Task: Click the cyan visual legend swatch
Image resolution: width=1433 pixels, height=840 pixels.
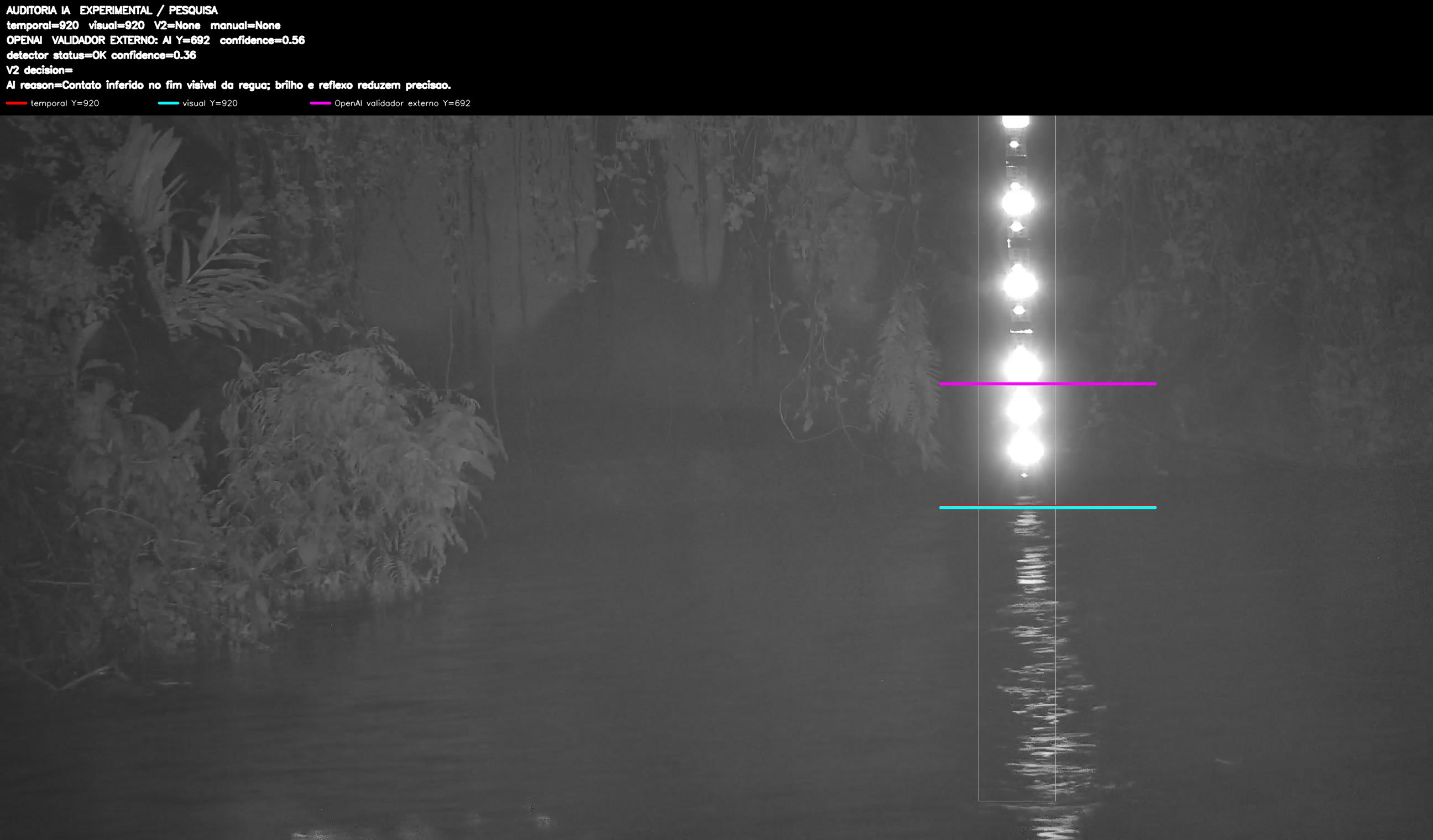Action: pyautogui.click(x=168, y=103)
